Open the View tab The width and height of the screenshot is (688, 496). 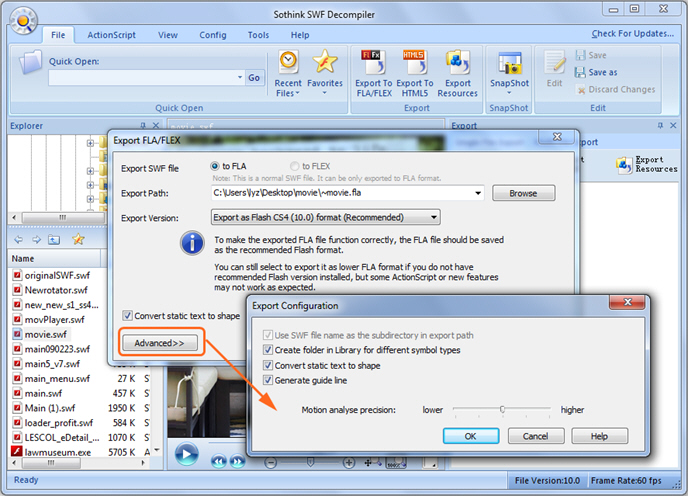tap(168, 35)
